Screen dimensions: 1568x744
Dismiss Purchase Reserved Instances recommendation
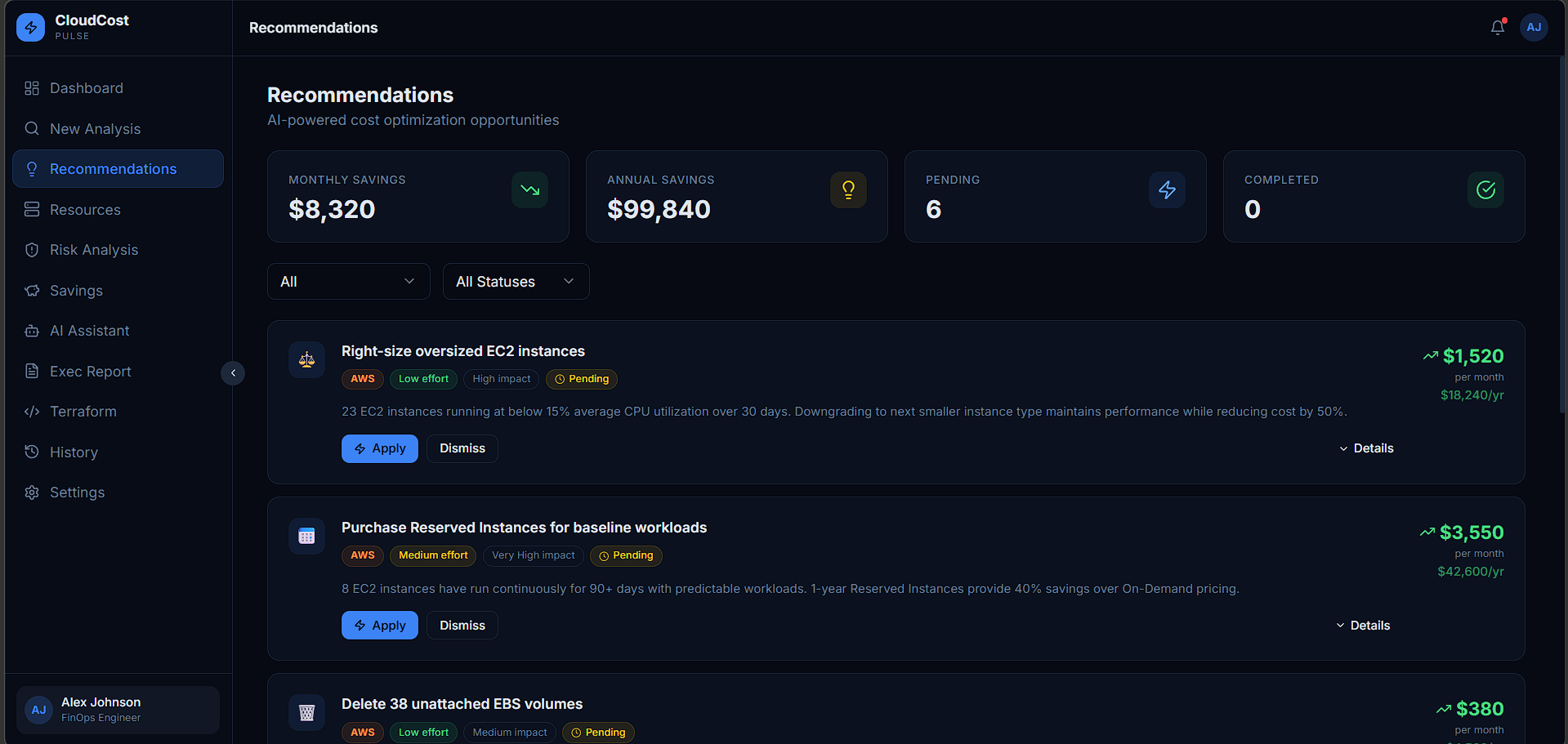point(462,626)
